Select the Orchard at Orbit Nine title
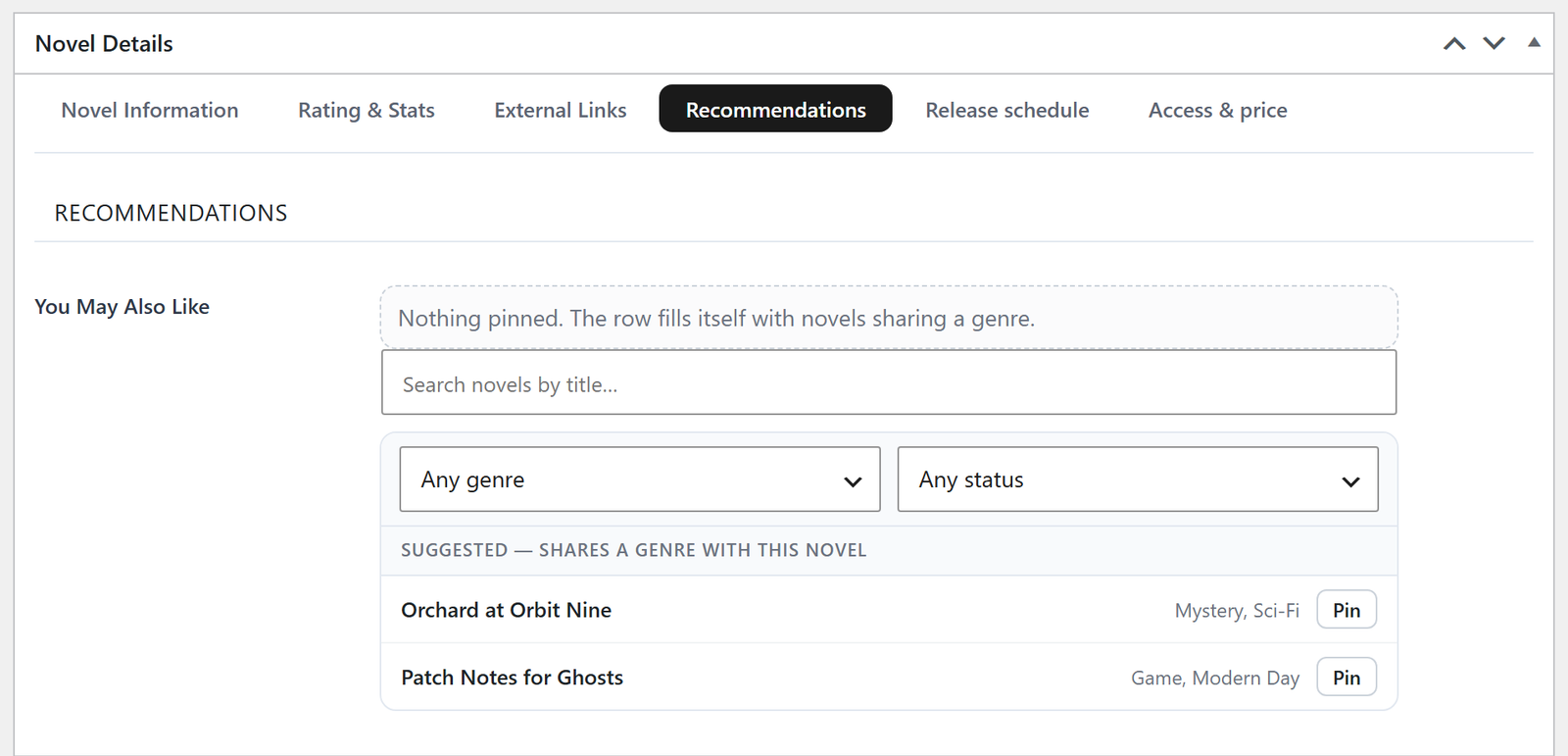This screenshot has height=756, width=1568. [x=507, y=610]
